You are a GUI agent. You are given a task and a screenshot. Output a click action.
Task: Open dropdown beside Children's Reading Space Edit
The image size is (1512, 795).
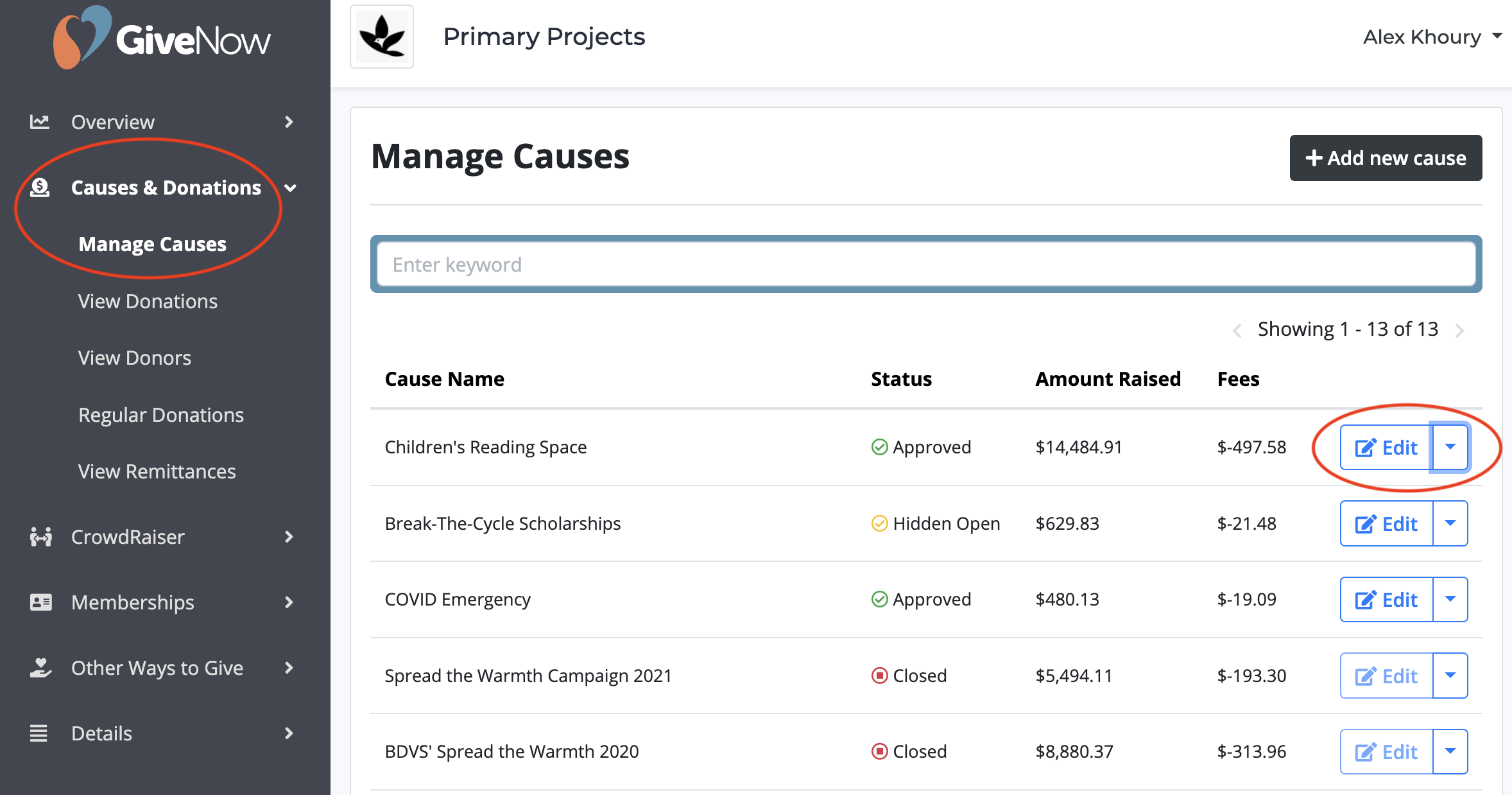[1450, 447]
